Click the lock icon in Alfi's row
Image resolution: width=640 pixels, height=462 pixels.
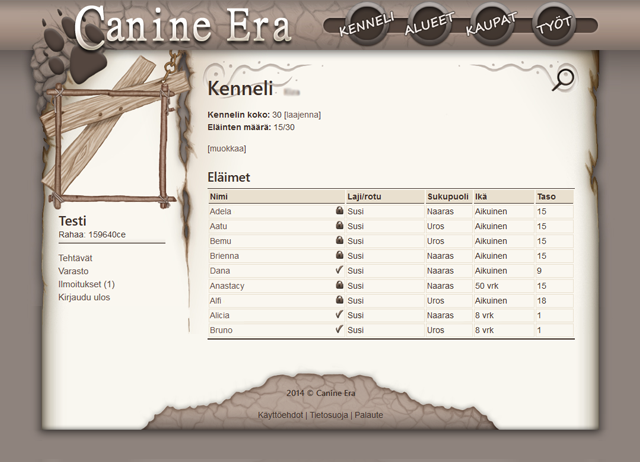[340, 300]
